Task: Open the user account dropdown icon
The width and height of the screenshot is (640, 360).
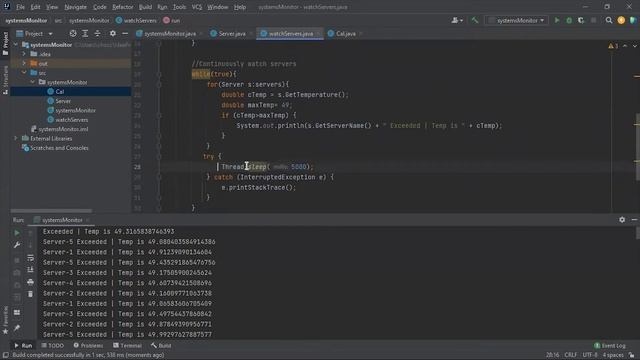Action: (457, 20)
